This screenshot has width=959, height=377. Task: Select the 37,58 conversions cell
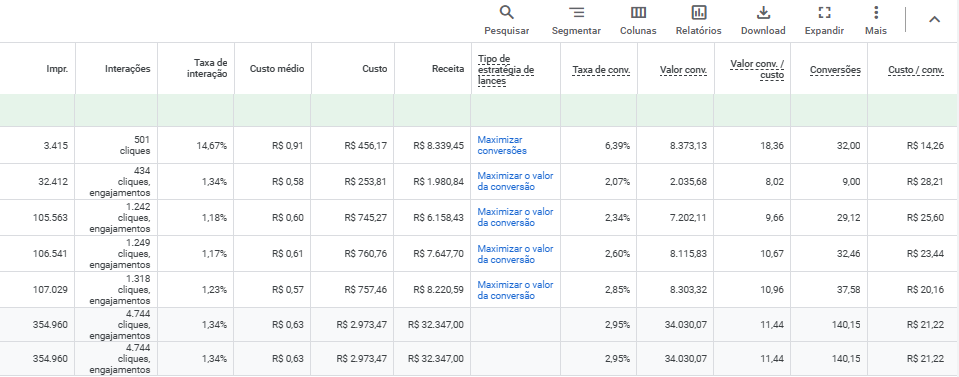[x=848, y=289]
